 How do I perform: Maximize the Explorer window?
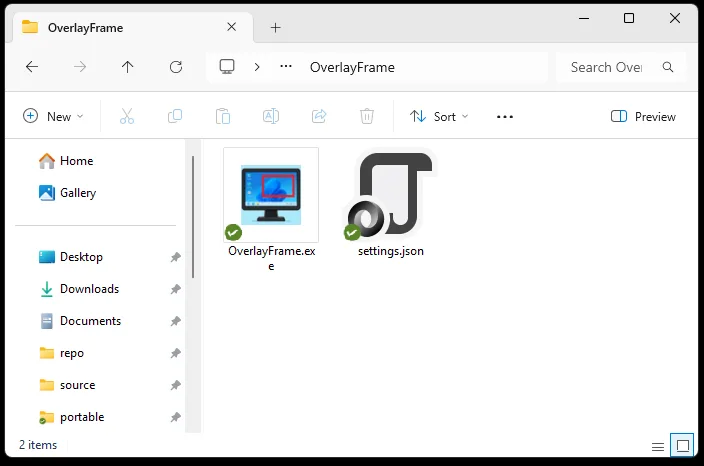click(x=629, y=18)
